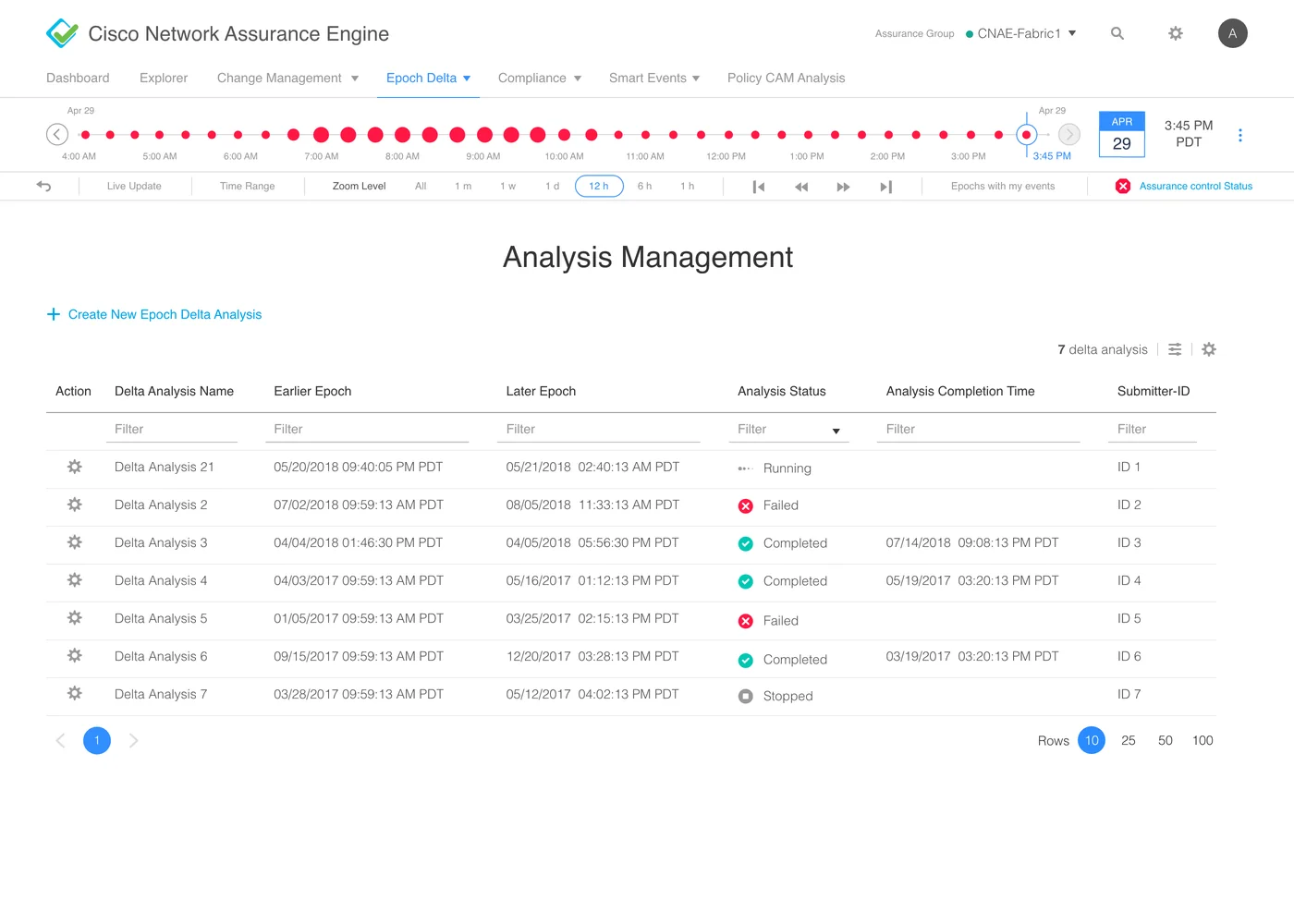Open action gear for Delta Analysis 5
This screenshot has height=924, width=1294.
(x=75, y=618)
